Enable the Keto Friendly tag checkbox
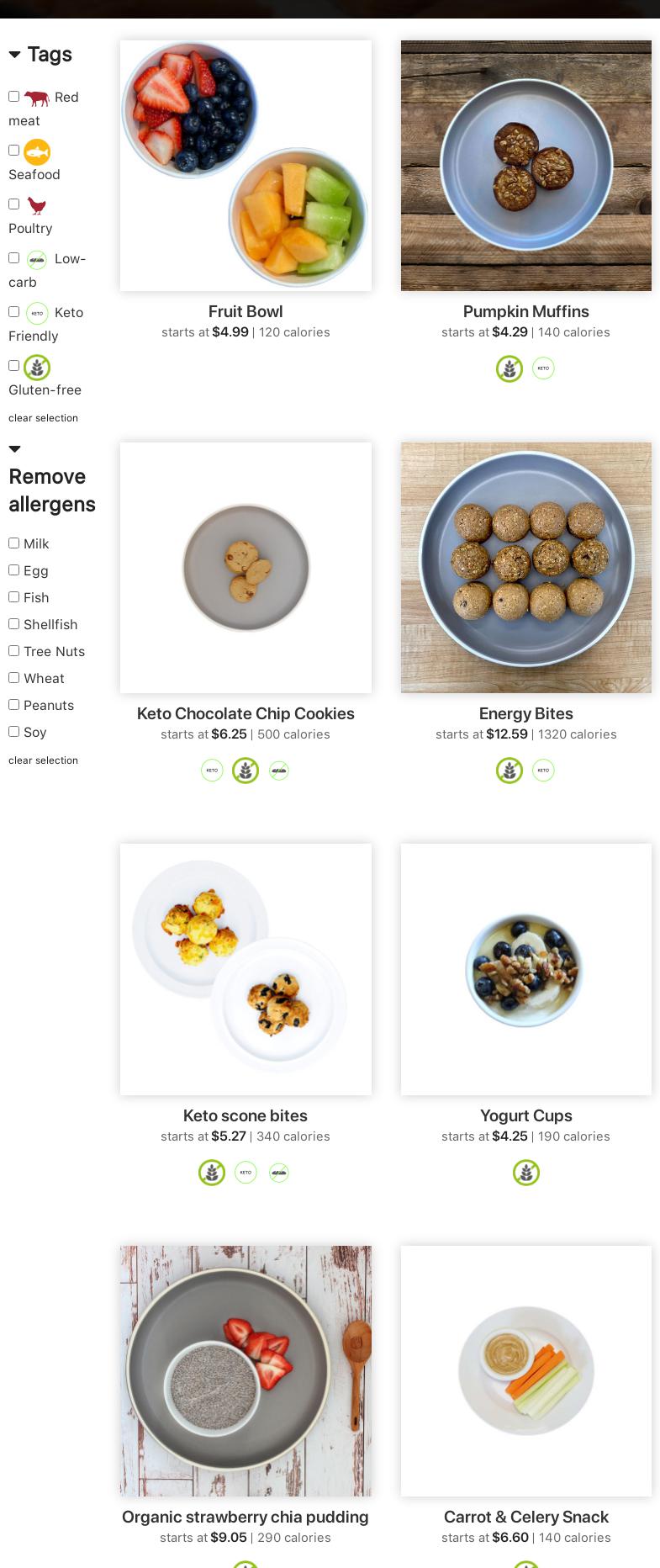660x1568 pixels. coord(14,312)
